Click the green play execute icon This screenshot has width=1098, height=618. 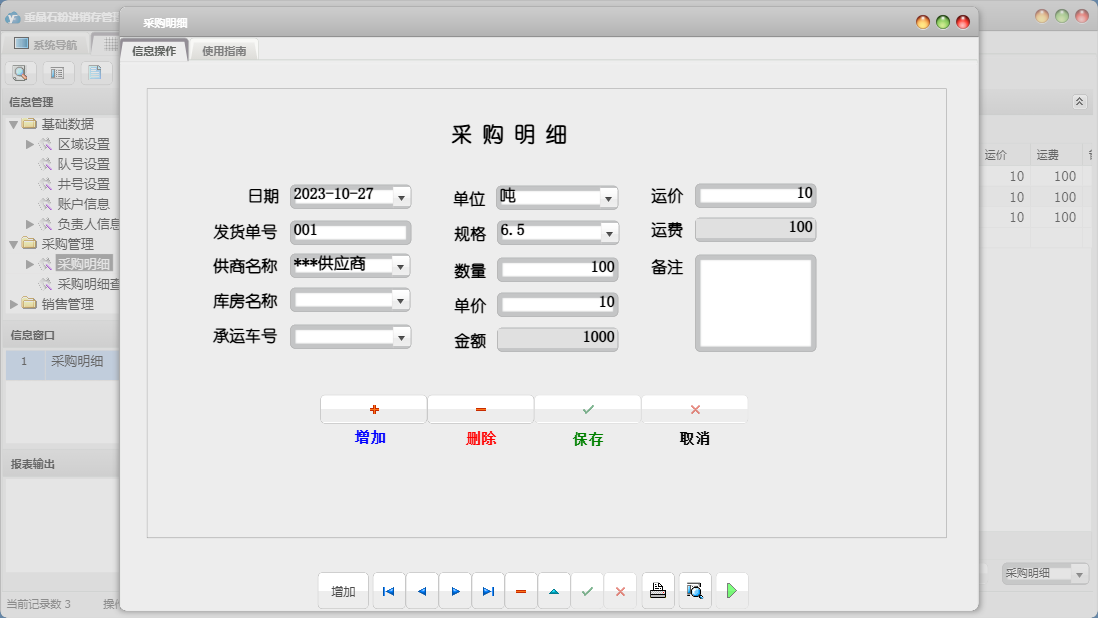pyautogui.click(x=731, y=590)
